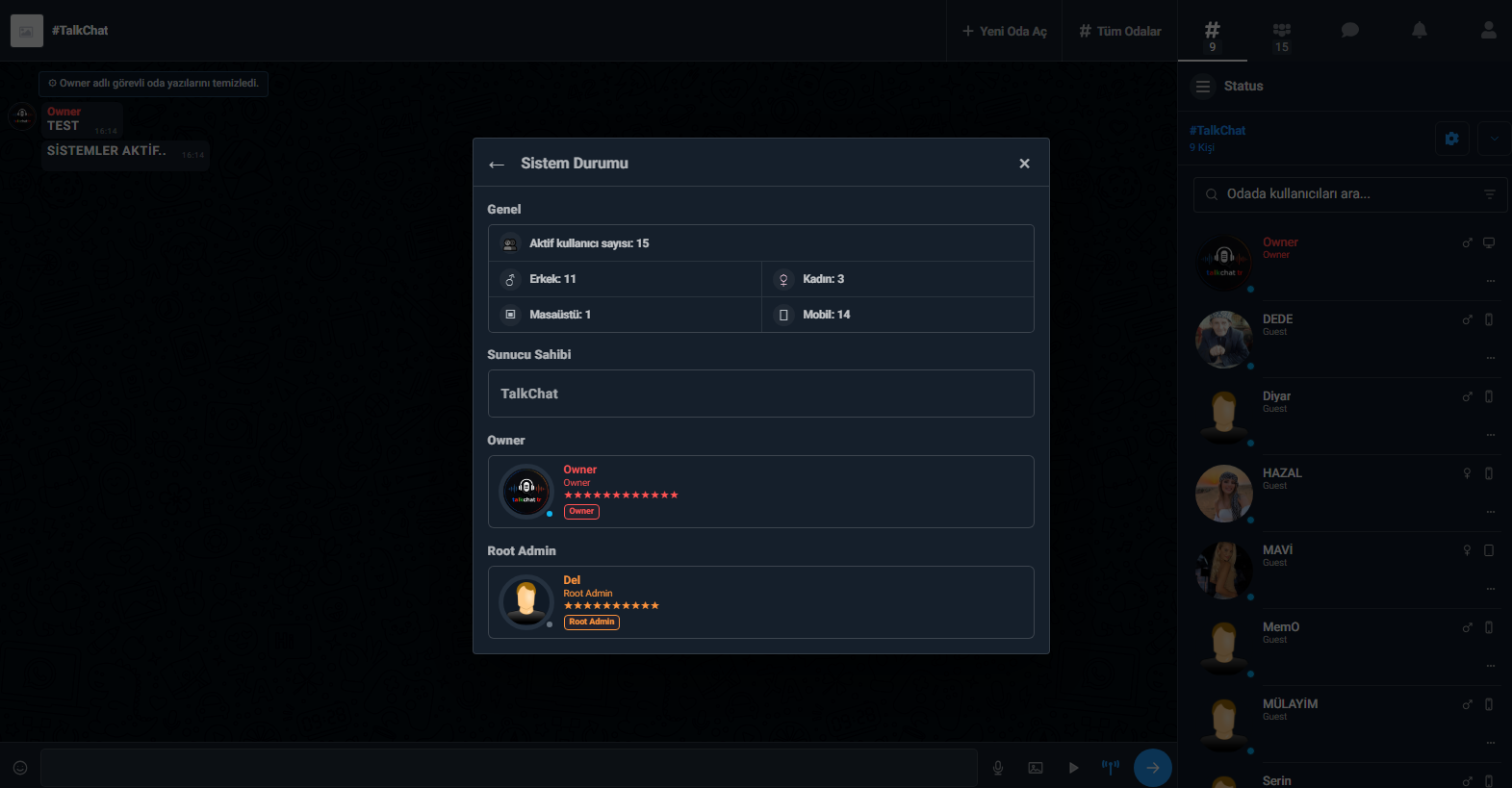Open the profile person tab
This screenshot has width=1512, height=788.
point(1489,31)
